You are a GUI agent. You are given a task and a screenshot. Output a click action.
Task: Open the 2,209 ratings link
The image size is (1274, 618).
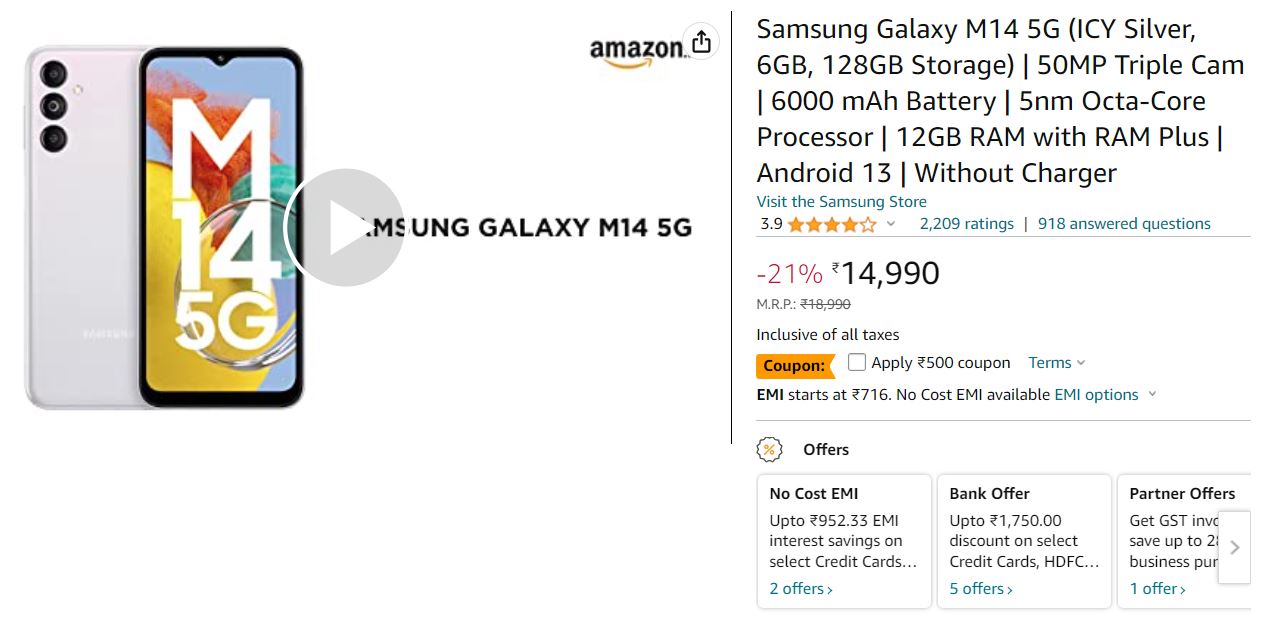click(x=966, y=224)
